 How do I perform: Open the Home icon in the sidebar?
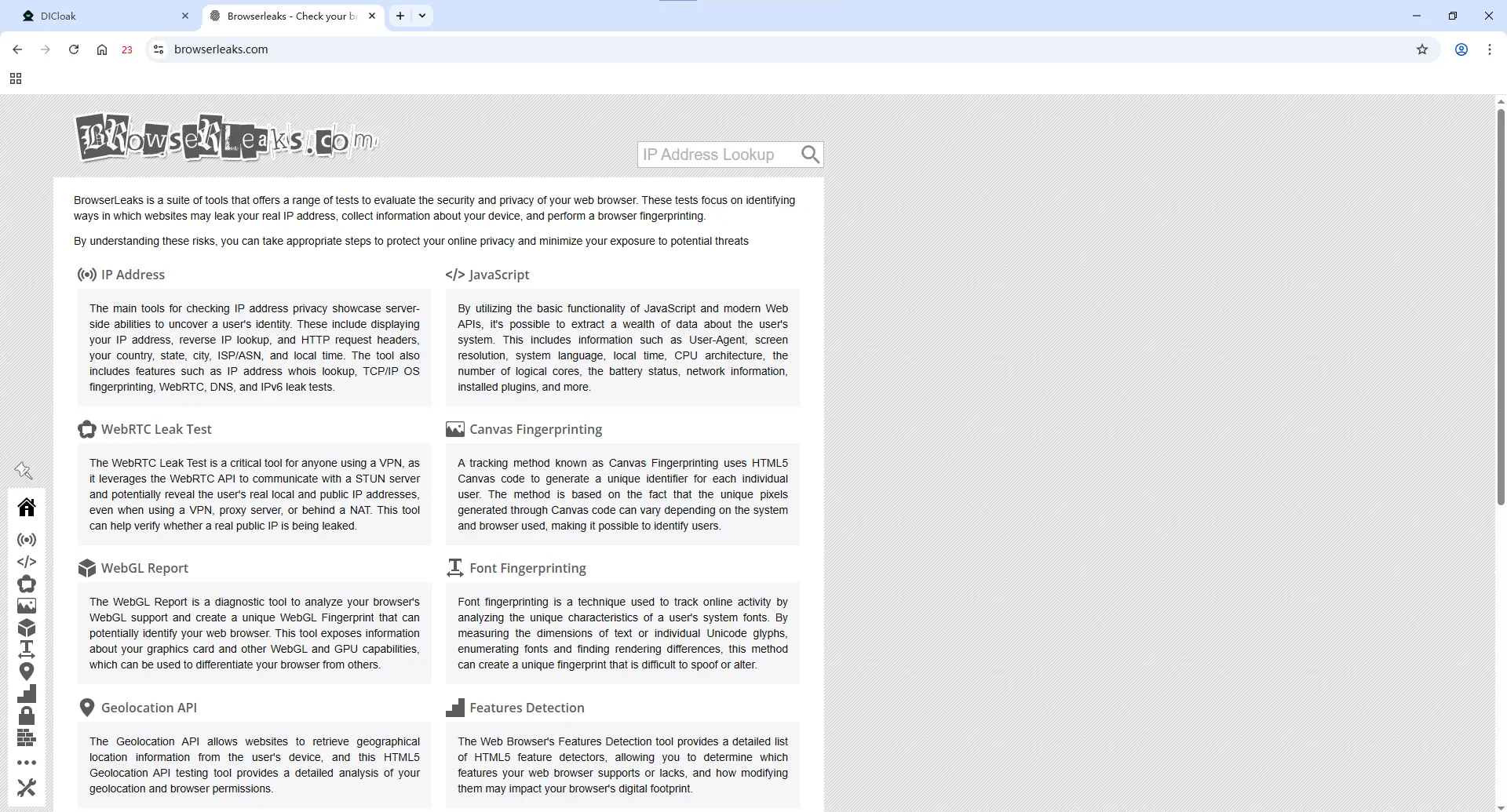27,508
